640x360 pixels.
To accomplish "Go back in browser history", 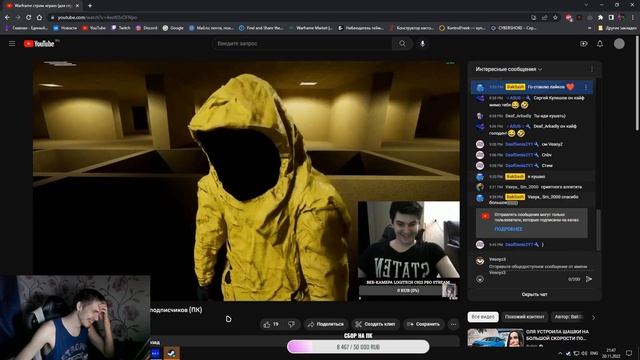I will tap(7, 18).
